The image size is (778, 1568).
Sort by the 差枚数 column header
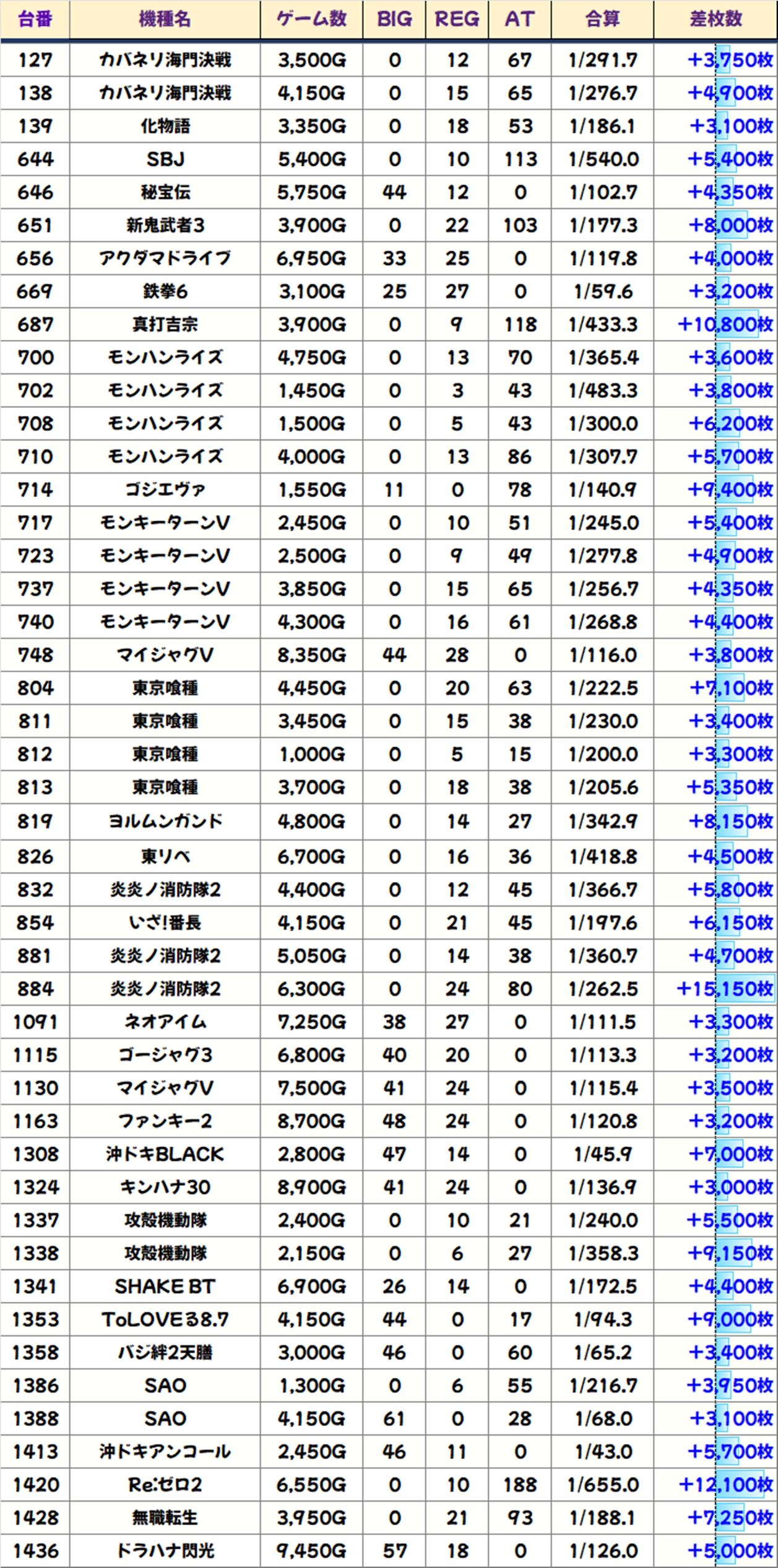pos(715,19)
